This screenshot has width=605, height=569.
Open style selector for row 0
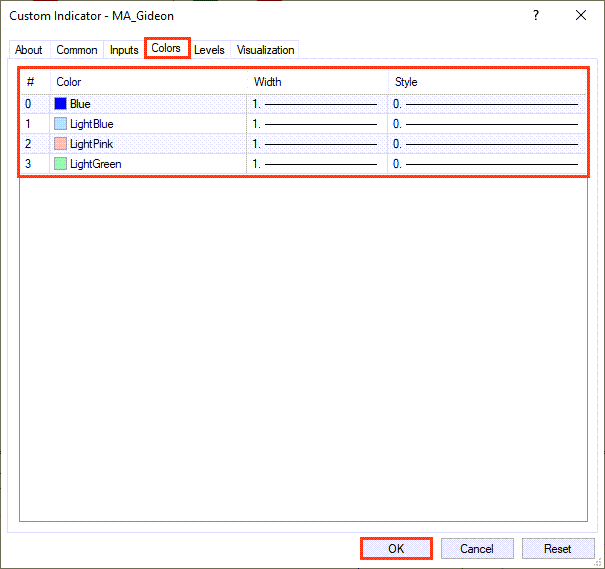487,104
